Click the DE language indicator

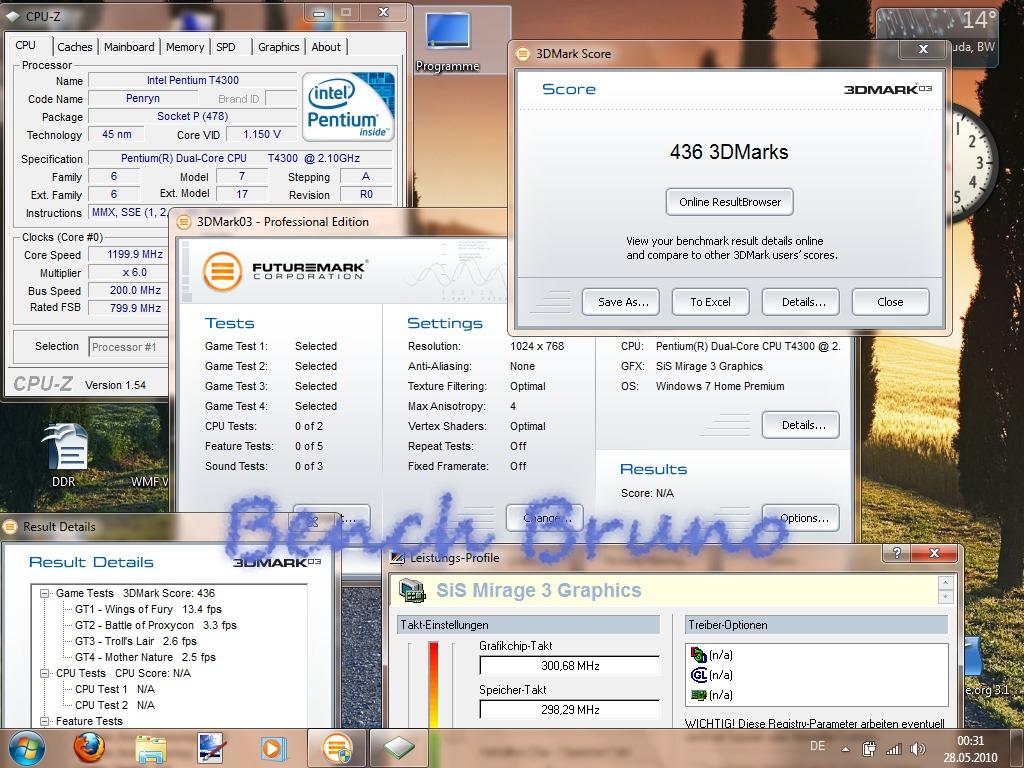(x=817, y=746)
